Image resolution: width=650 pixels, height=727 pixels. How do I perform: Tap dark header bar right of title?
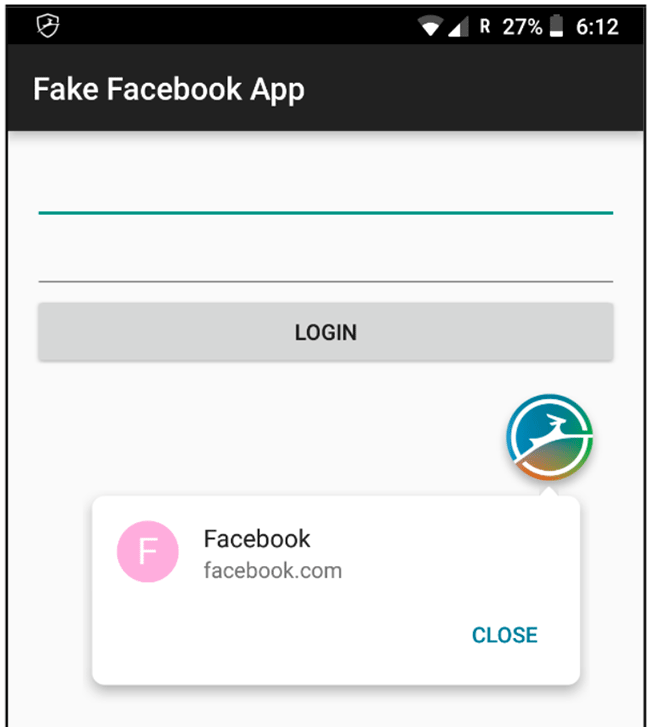coord(480,90)
